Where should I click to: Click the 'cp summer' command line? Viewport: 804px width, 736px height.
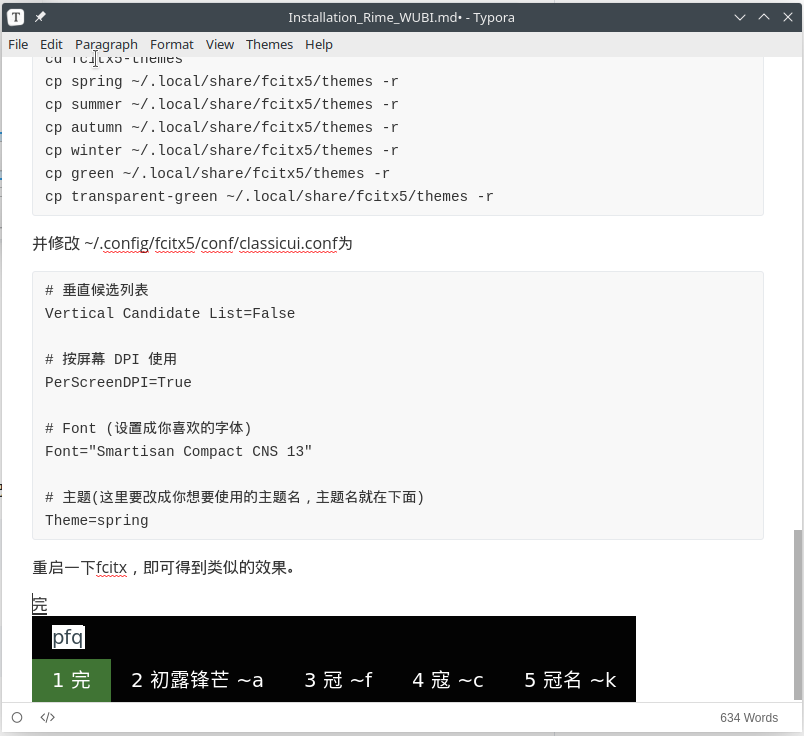222,105
